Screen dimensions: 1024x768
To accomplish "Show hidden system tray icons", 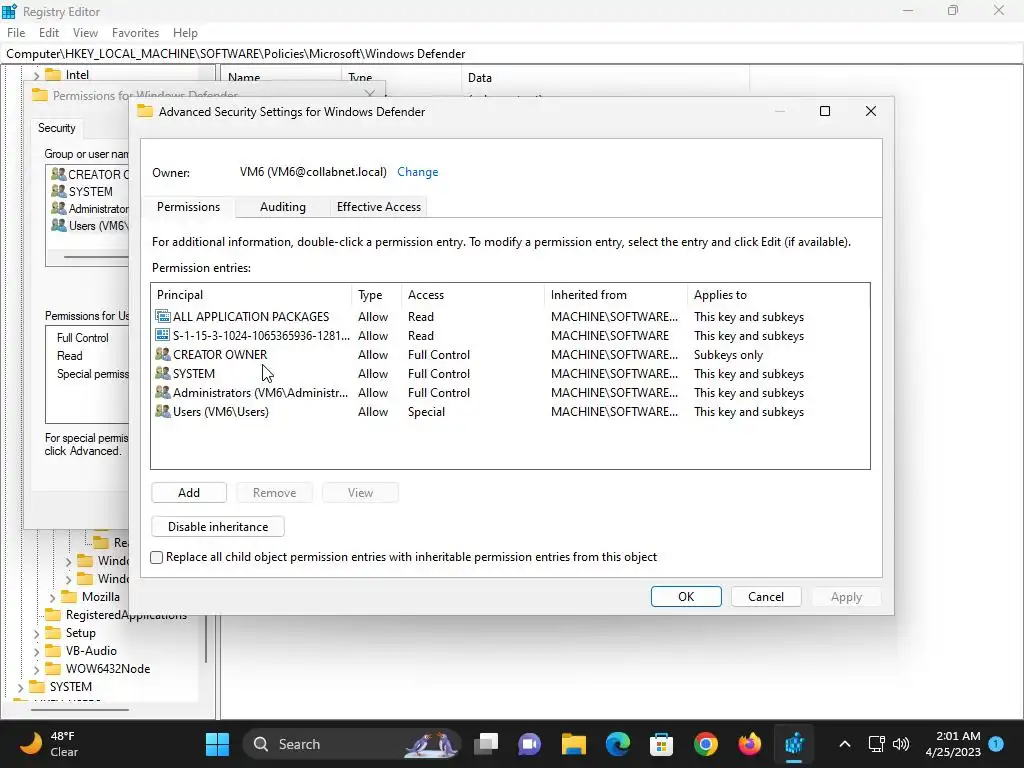I will (x=844, y=744).
